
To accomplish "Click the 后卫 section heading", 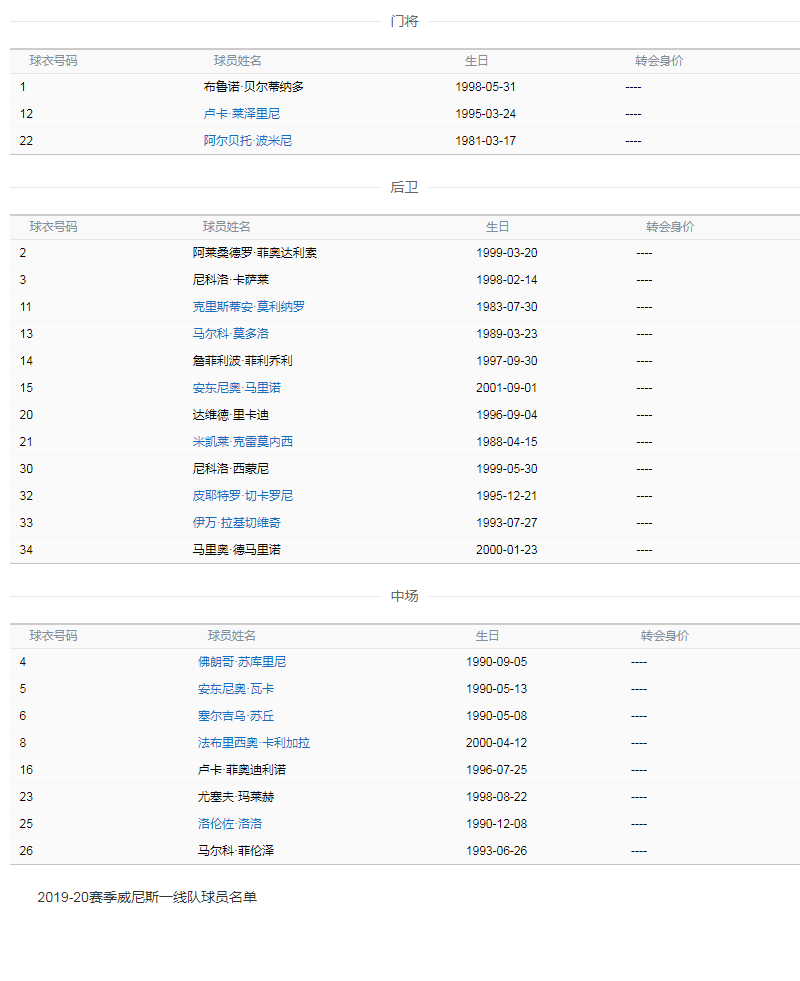I will pyautogui.click(x=404, y=187).
